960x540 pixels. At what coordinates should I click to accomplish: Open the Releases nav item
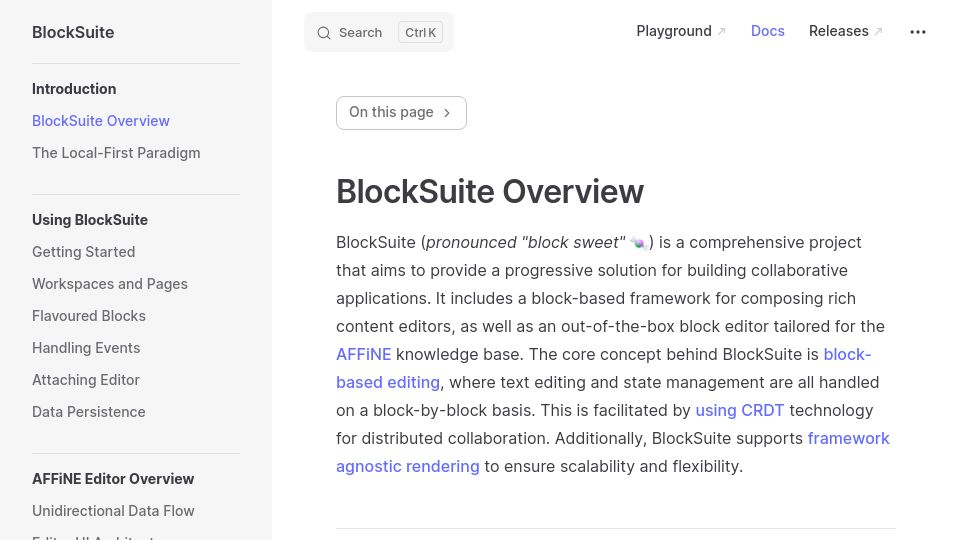846,31
